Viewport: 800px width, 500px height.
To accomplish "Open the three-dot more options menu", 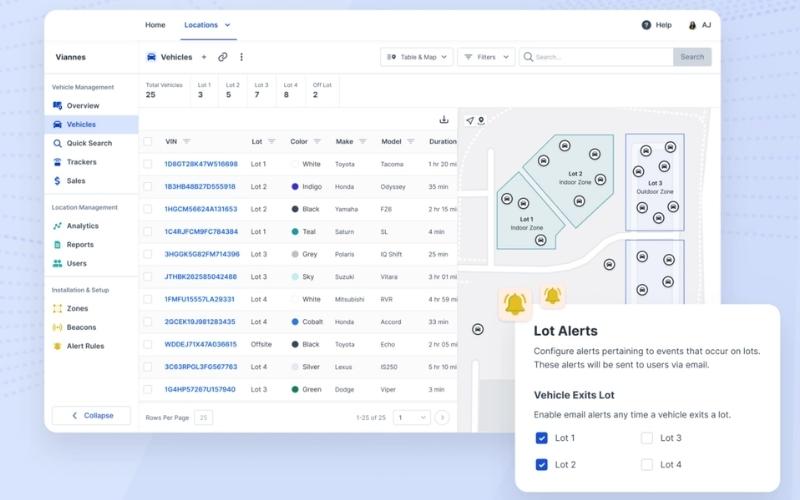I will click(241, 57).
